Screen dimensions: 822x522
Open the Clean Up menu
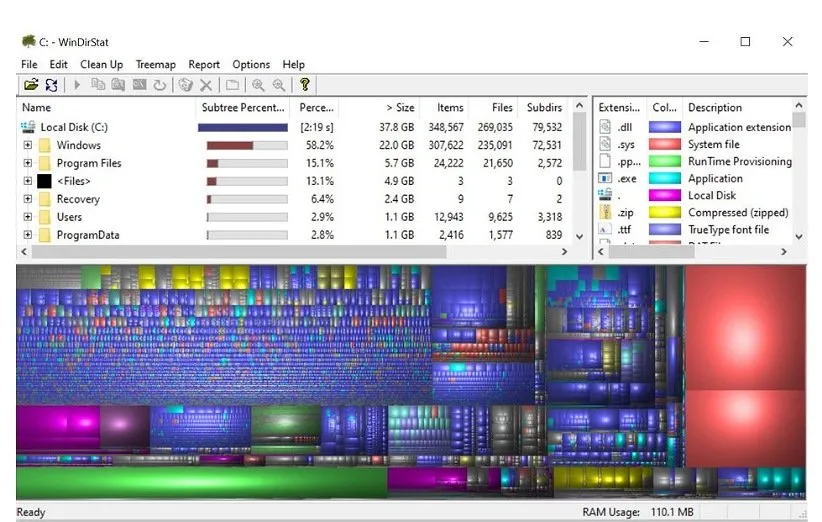(101, 64)
